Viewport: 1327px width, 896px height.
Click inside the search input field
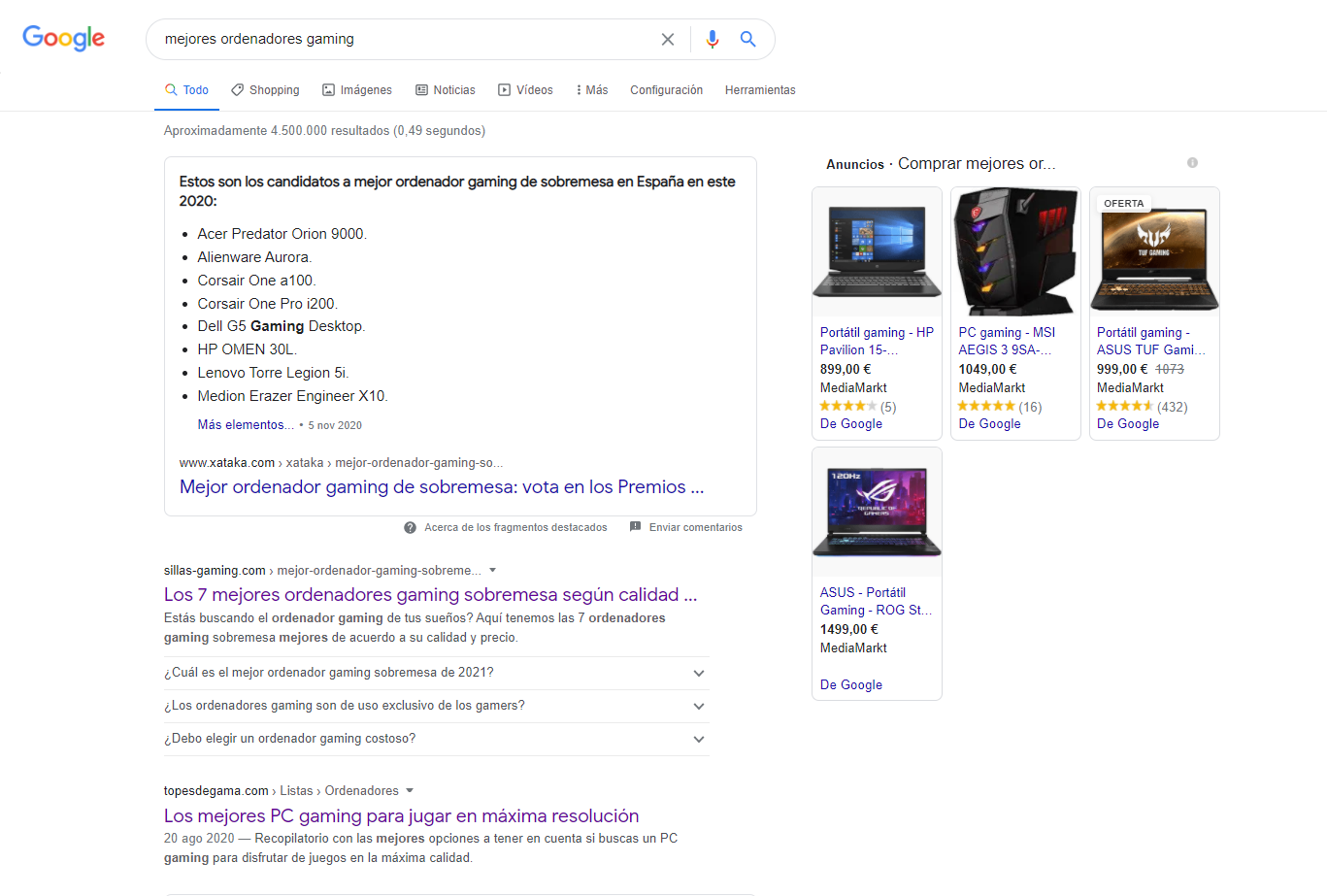[388, 39]
